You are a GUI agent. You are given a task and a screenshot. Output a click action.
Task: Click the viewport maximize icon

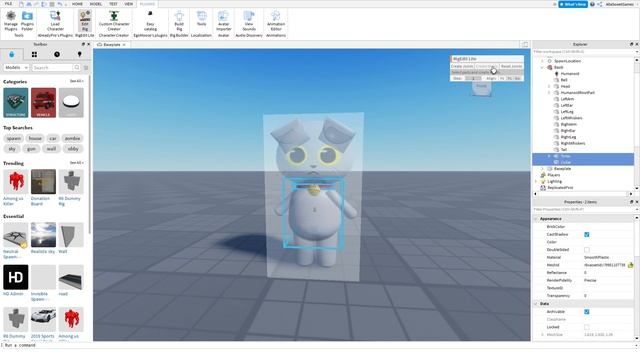525,44
